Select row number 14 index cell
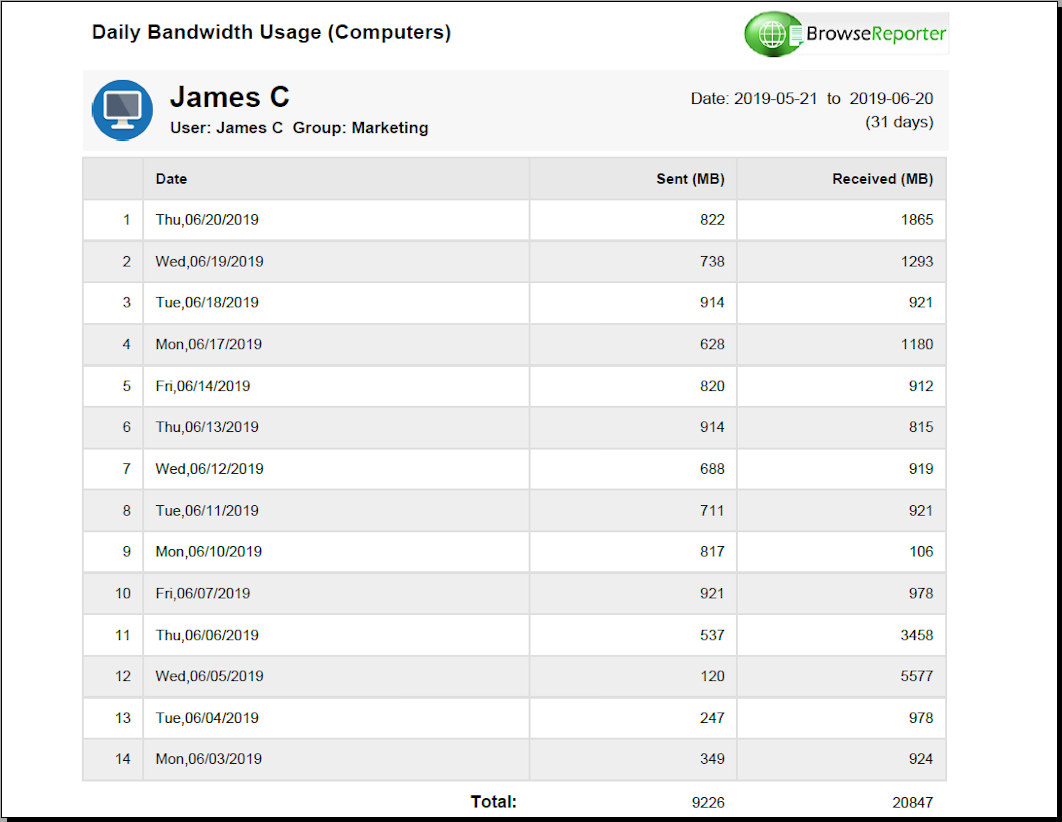Viewport: 1062px width, 822px height. pyautogui.click(x=122, y=759)
